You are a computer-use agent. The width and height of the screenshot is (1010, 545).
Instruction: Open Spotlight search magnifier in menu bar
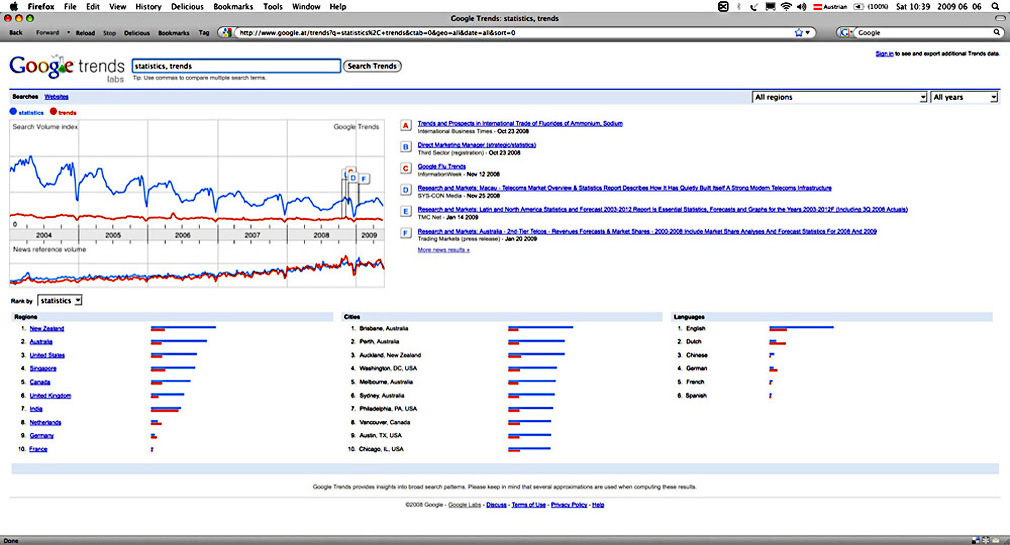click(995, 6)
